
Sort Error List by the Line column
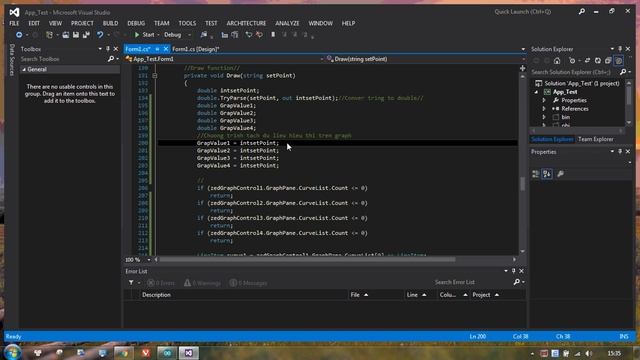420,295
